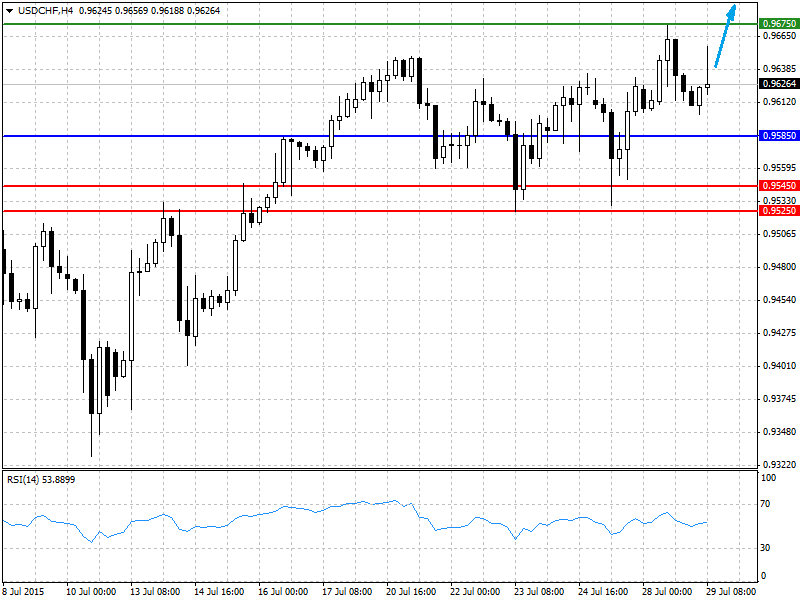
Task: Select the green resistance line
Action: pos(380,24)
